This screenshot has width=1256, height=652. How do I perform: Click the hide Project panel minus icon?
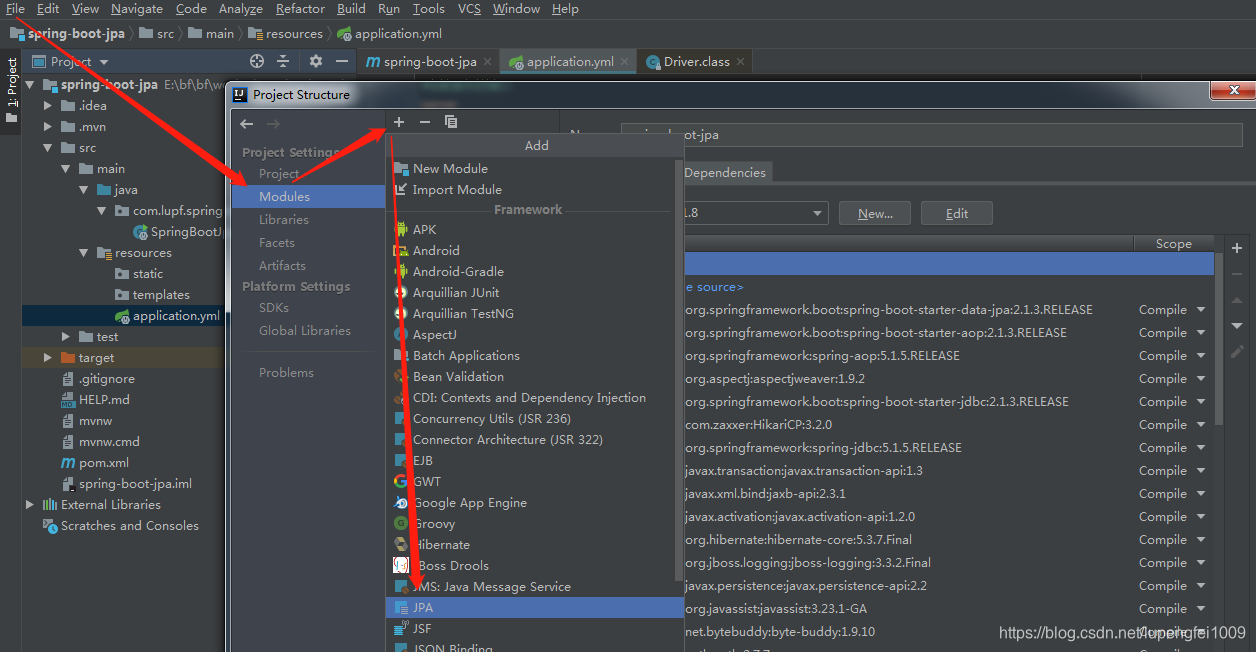(x=342, y=61)
